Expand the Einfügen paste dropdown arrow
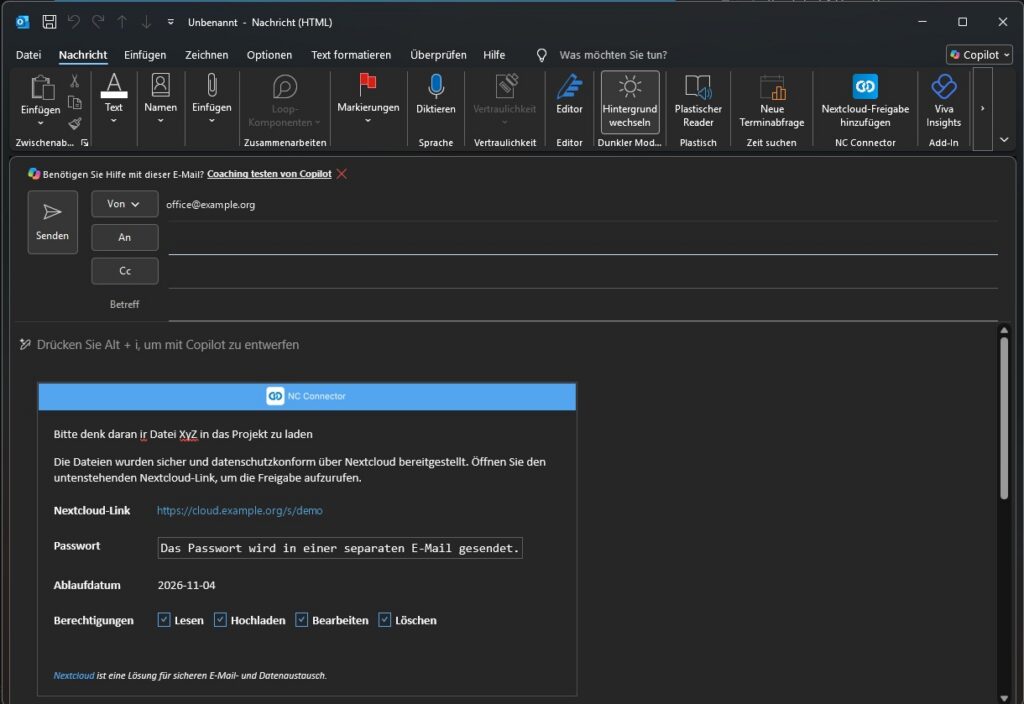The width and height of the screenshot is (1024, 704). pos(40,123)
